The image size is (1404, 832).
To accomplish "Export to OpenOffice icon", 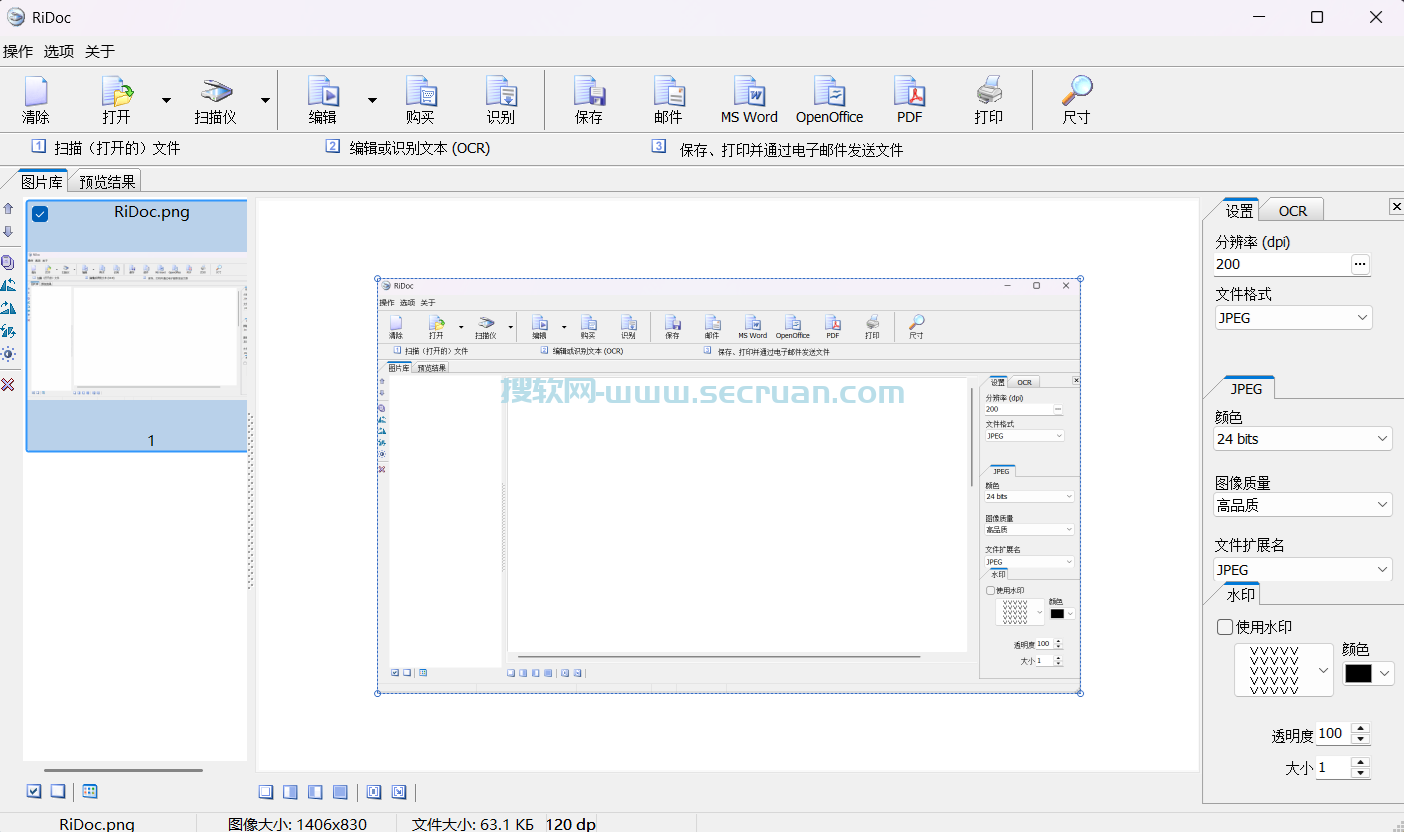I will click(829, 91).
